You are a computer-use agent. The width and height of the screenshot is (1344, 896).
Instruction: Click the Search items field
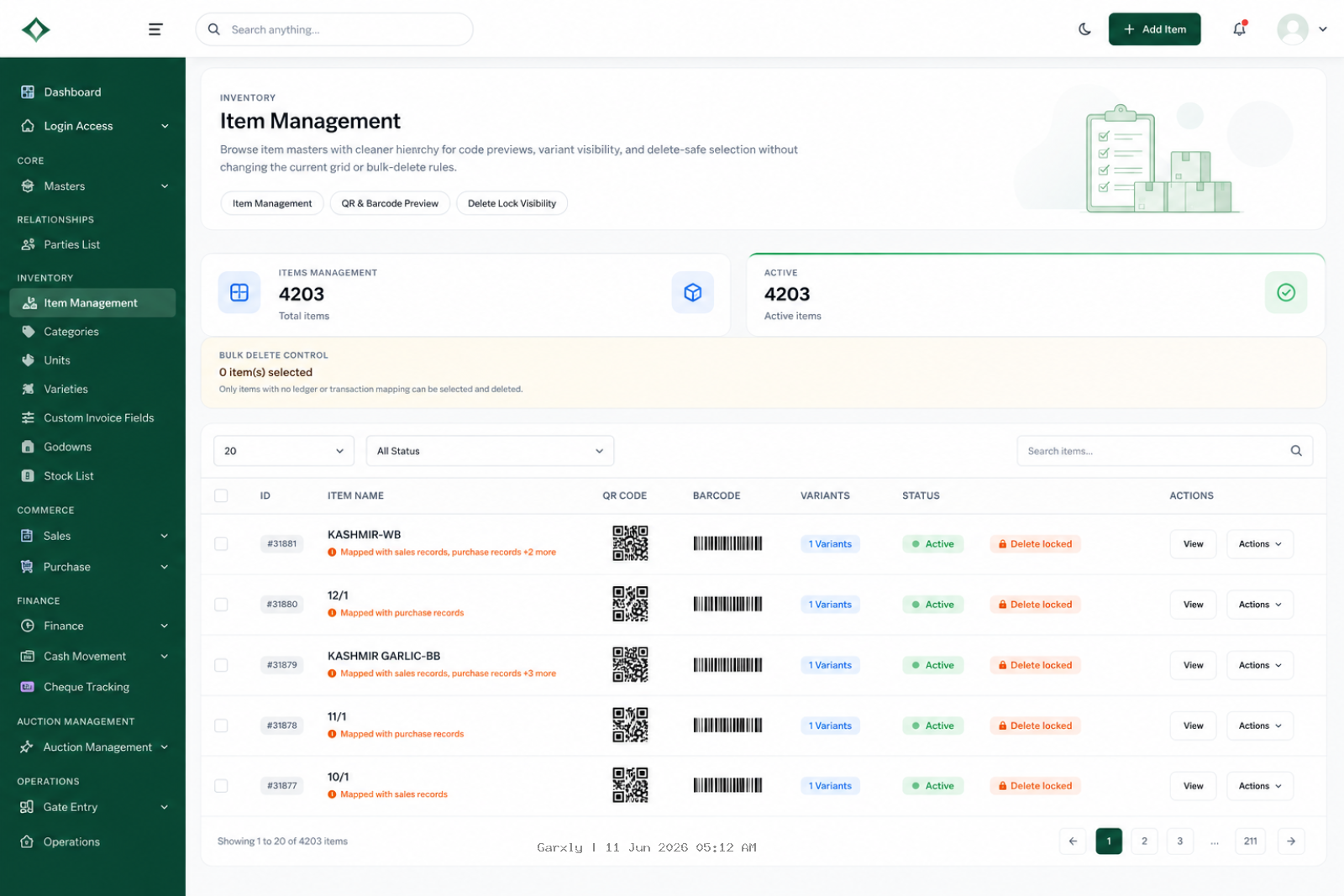[x=1164, y=451]
